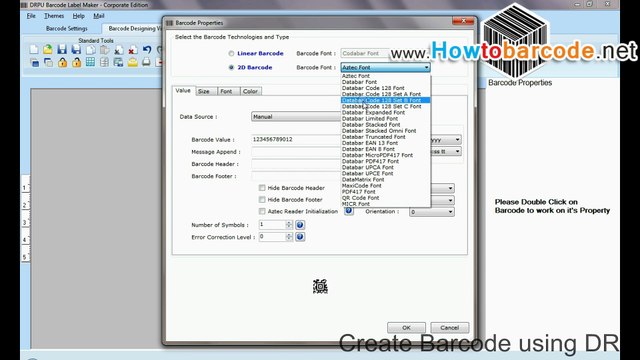640x360 pixels.
Task: Open the disabled Codabar Font dropdown
Action: click(x=365, y=53)
